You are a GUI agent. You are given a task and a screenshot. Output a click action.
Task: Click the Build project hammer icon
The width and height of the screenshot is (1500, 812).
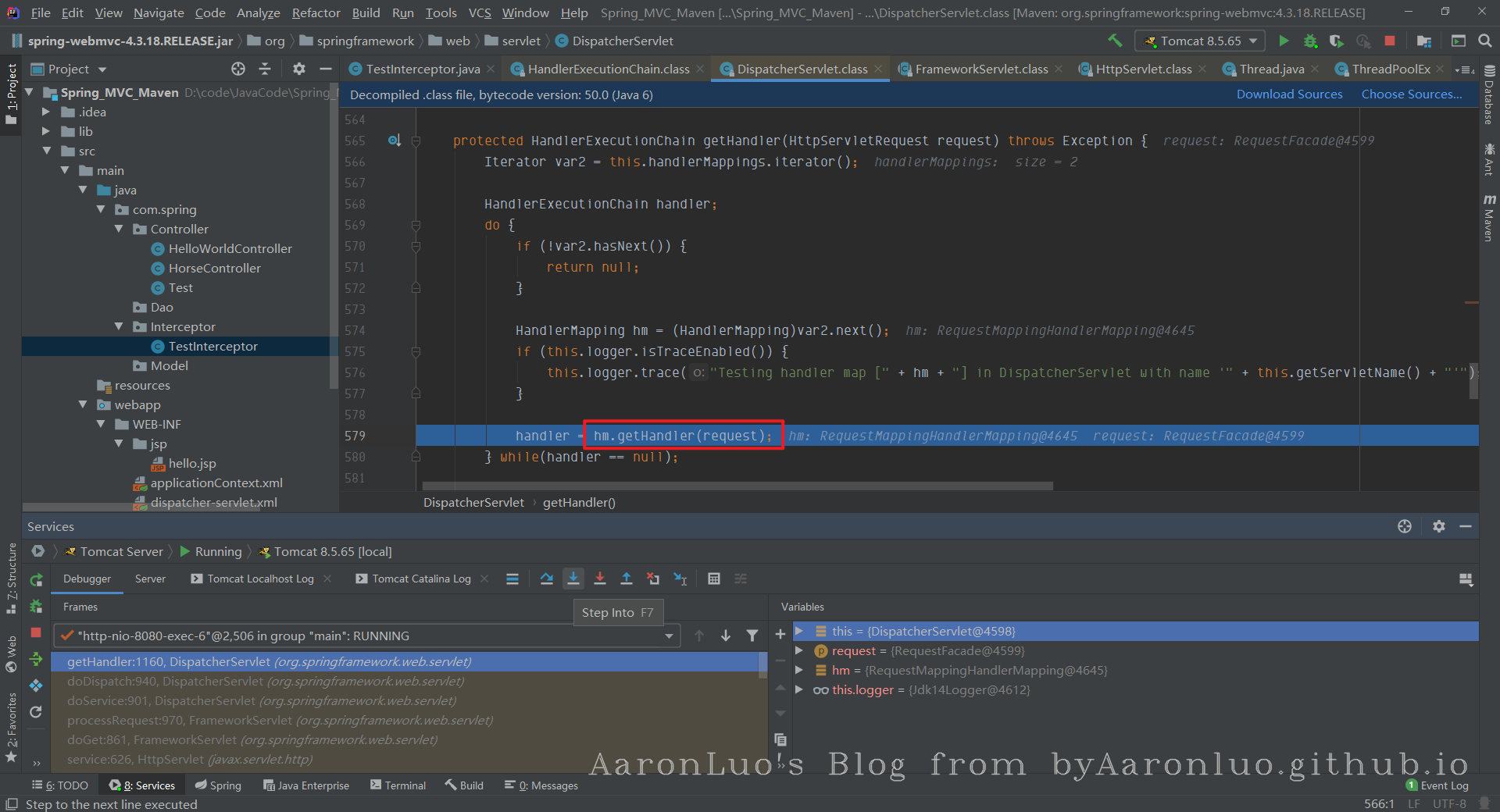1115,41
